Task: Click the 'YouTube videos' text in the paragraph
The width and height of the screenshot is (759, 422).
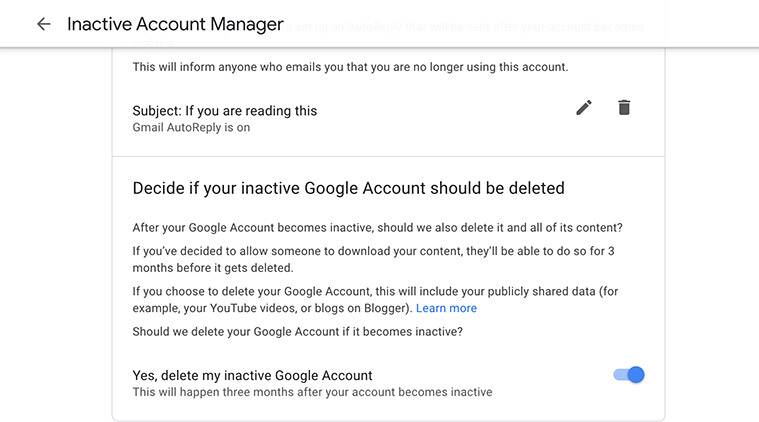Action: pyautogui.click(x=249, y=308)
